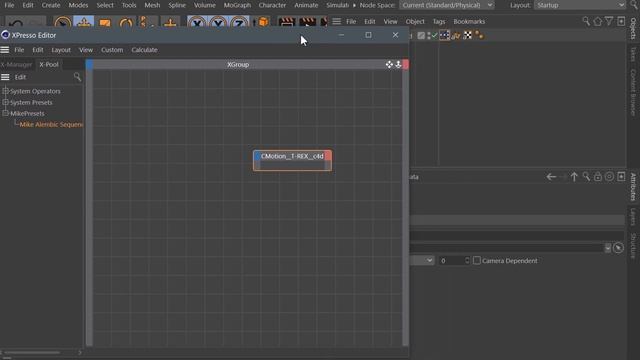640x360 pixels.
Task: Select the Mike Alembic Sequence preset
Action: [x=51, y=124]
